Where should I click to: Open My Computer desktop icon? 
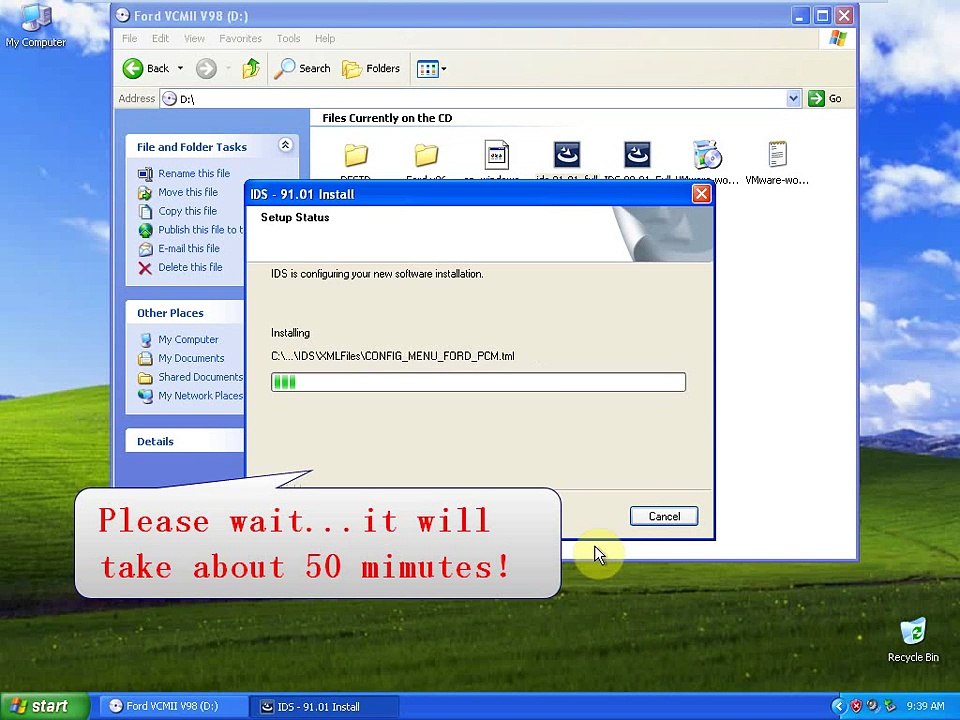click(x=36, y=24)
